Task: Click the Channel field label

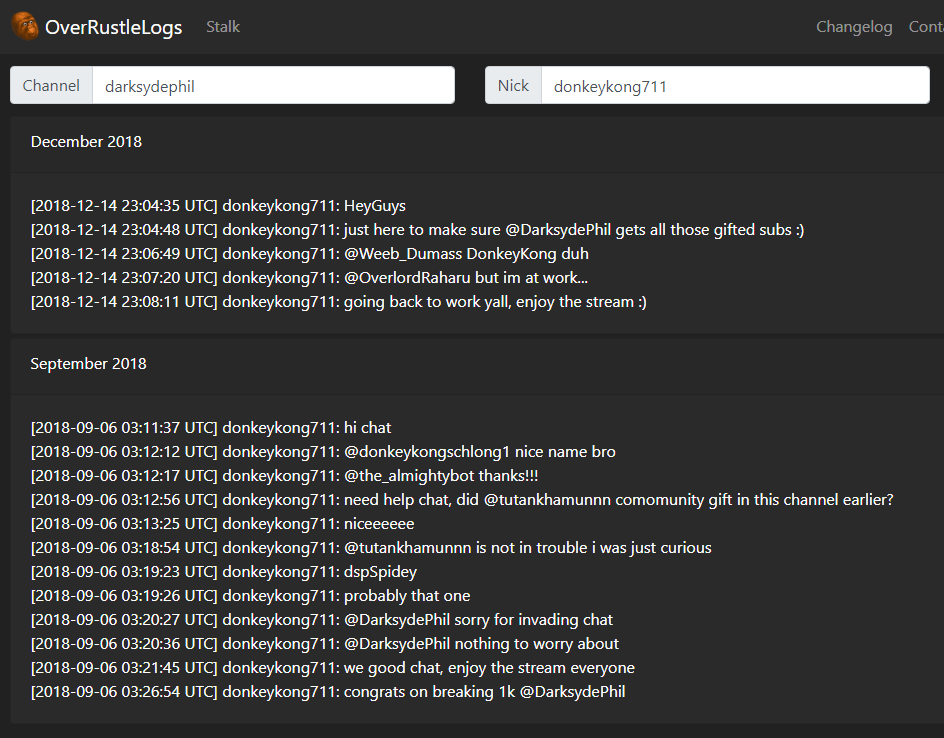Action: click(x=51, y=85)
